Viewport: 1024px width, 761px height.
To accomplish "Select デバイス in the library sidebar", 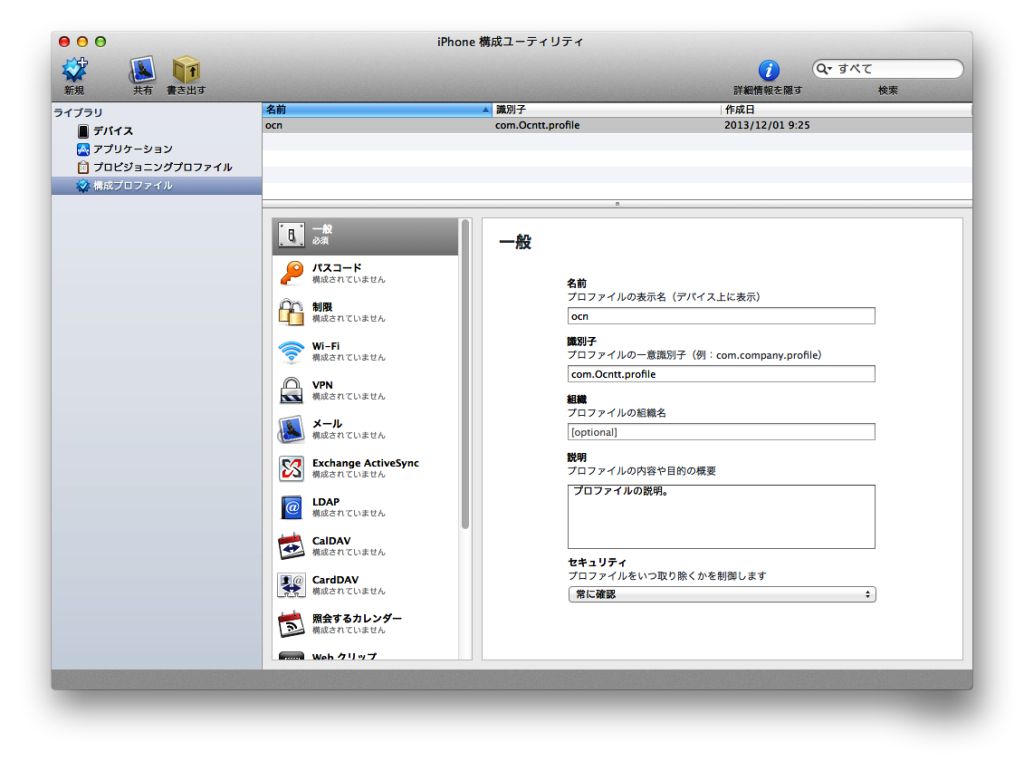I will click(x=112, y=131).
